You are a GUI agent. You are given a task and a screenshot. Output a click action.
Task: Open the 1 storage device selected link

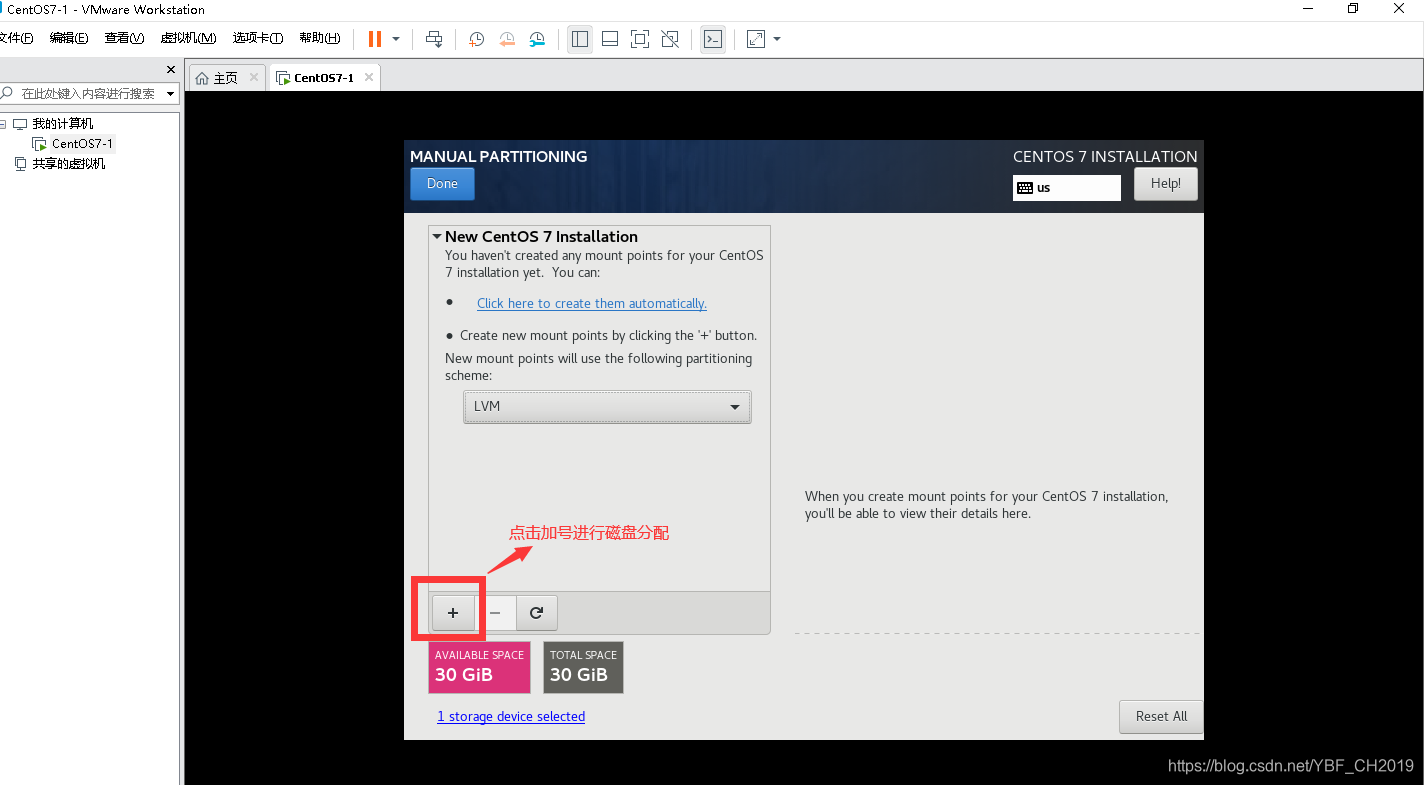[x=511, y=716]
